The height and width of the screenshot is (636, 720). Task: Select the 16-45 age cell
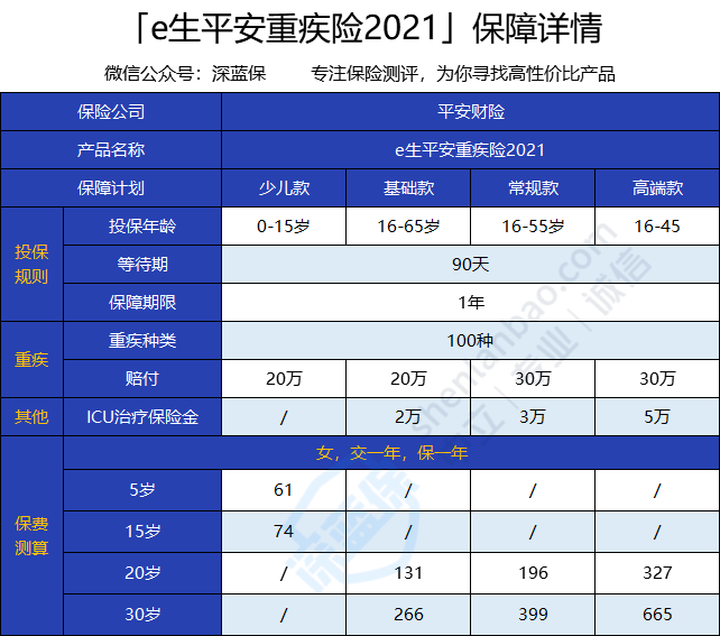pyautogui.click(x=657, y=226)
